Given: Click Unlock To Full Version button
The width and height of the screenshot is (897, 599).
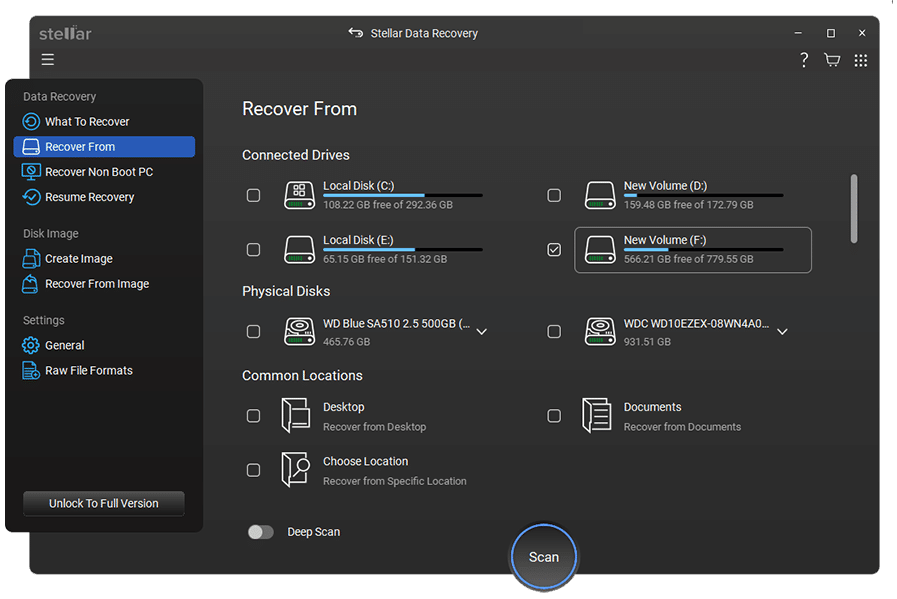Looking at the screenshot, I should click(x=104, y=503).
